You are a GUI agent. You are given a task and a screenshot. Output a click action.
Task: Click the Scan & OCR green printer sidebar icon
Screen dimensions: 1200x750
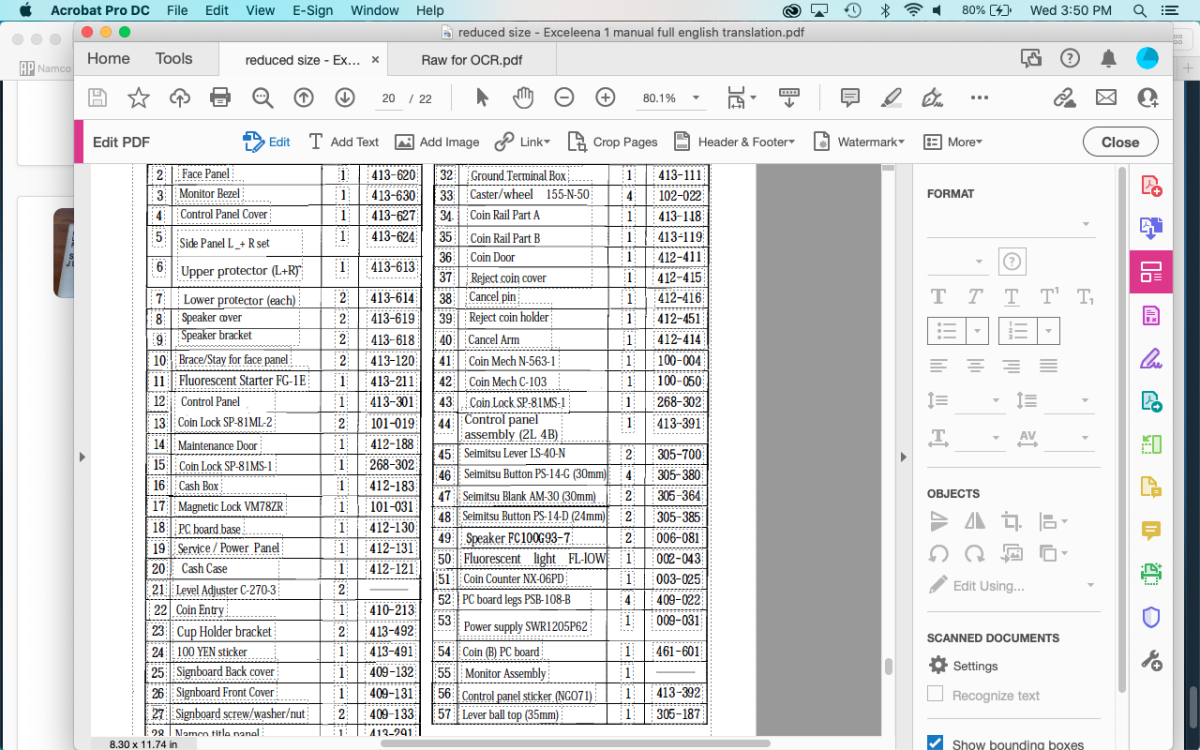click(1150, 574)
